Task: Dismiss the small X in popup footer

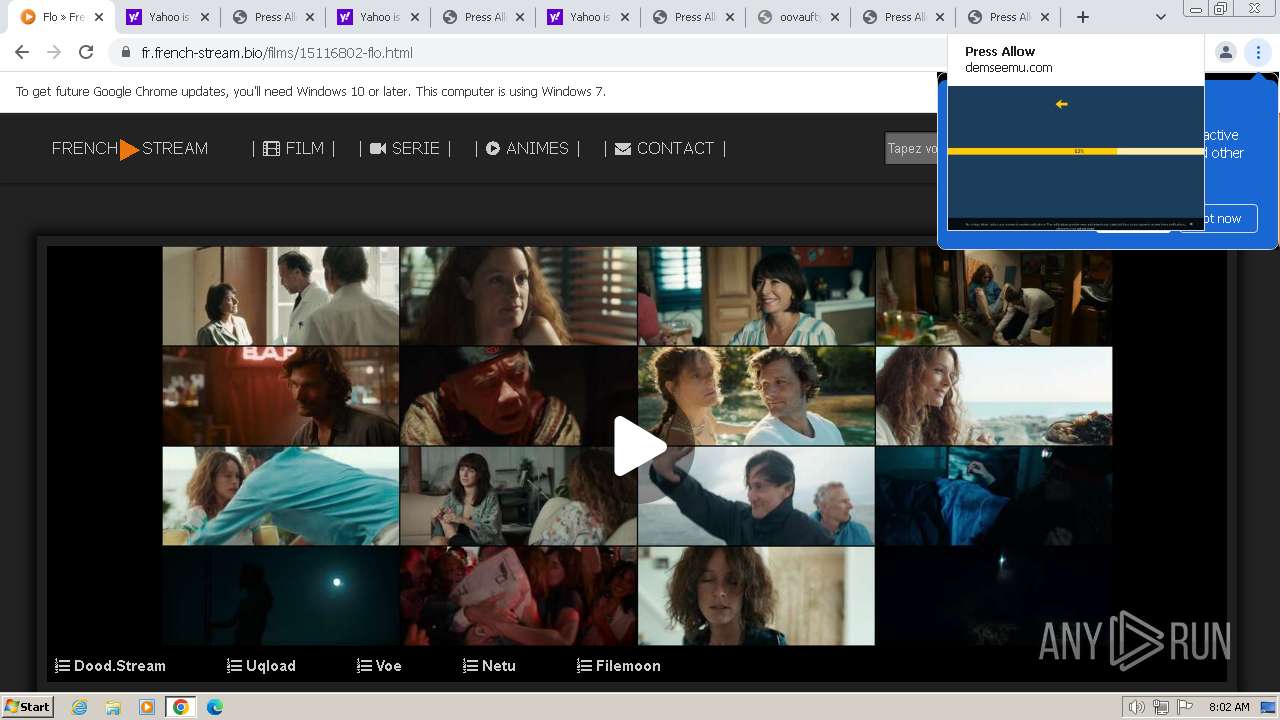Action: [x=1191, y=225]
